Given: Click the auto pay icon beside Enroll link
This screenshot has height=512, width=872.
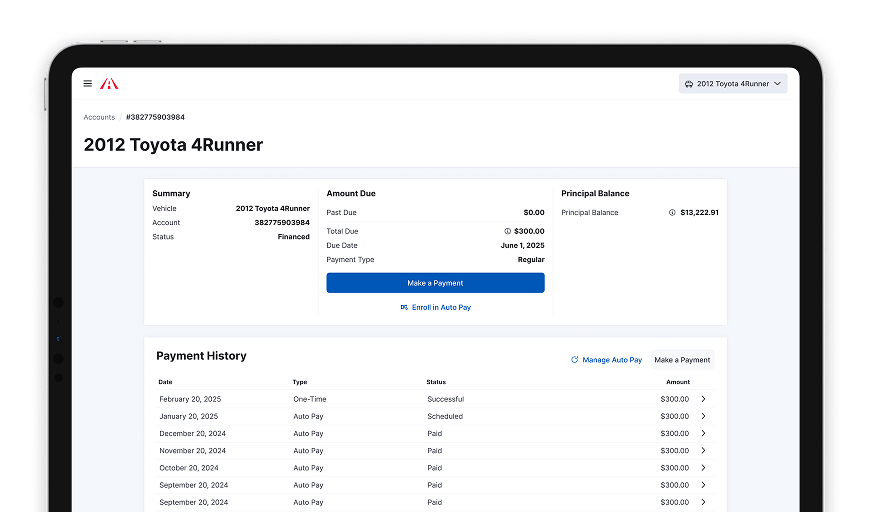Looking at the screenshot, I should [x=404, y=307].
